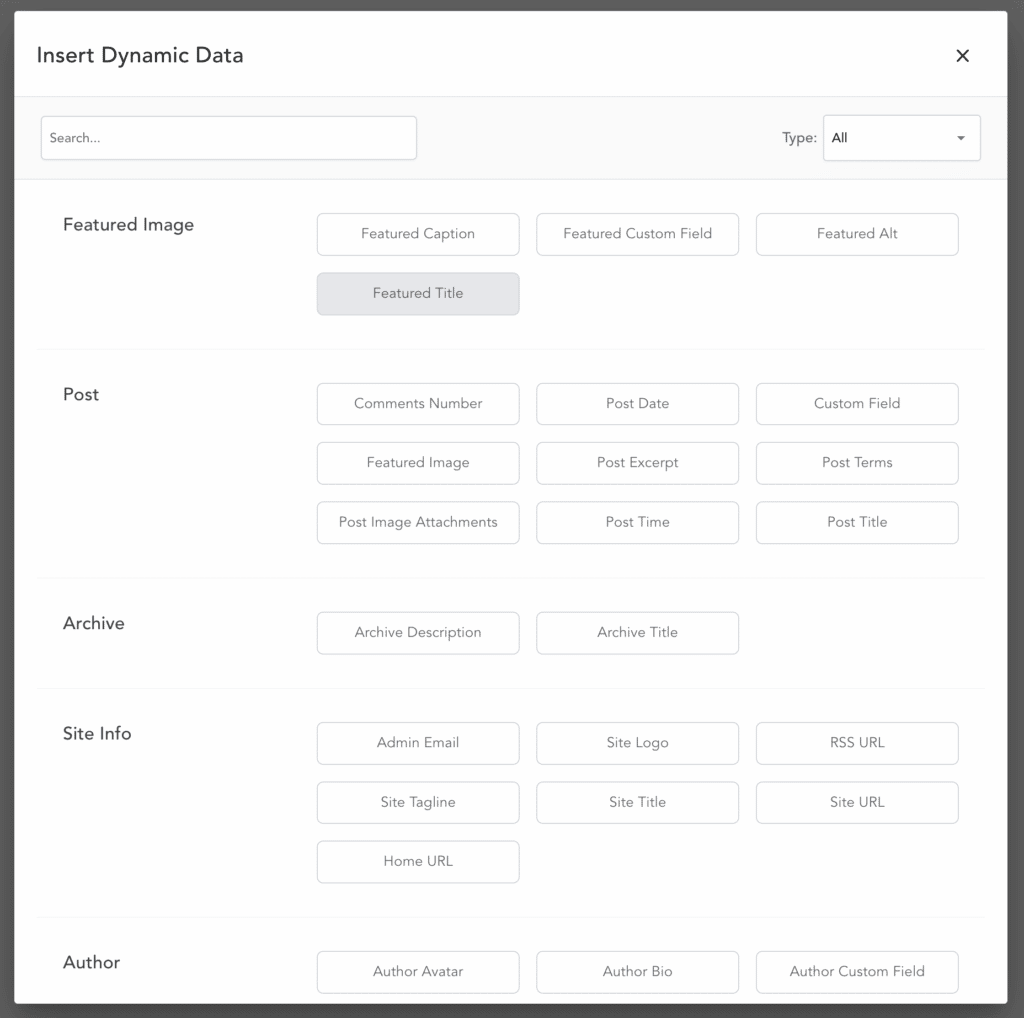Choose the Featured Custom Field option

(x=637, y=234)
